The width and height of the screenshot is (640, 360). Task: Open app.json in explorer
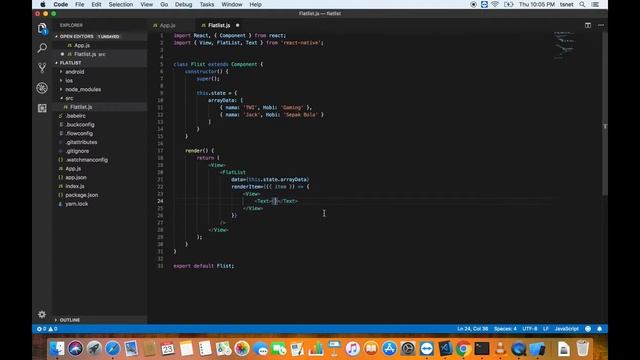point(76,178)
